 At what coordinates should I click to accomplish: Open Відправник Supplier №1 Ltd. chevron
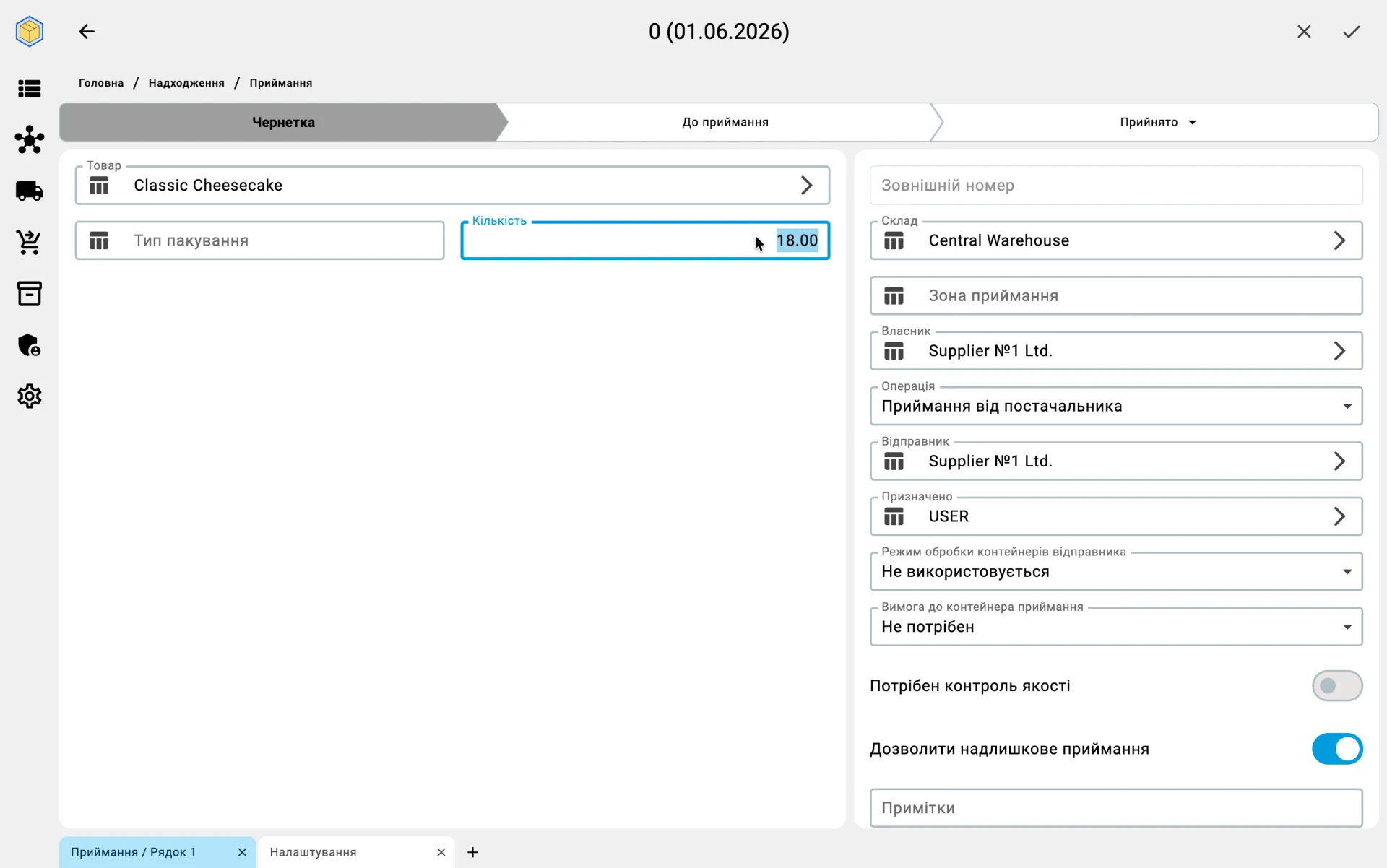(x=1339, y=461)
